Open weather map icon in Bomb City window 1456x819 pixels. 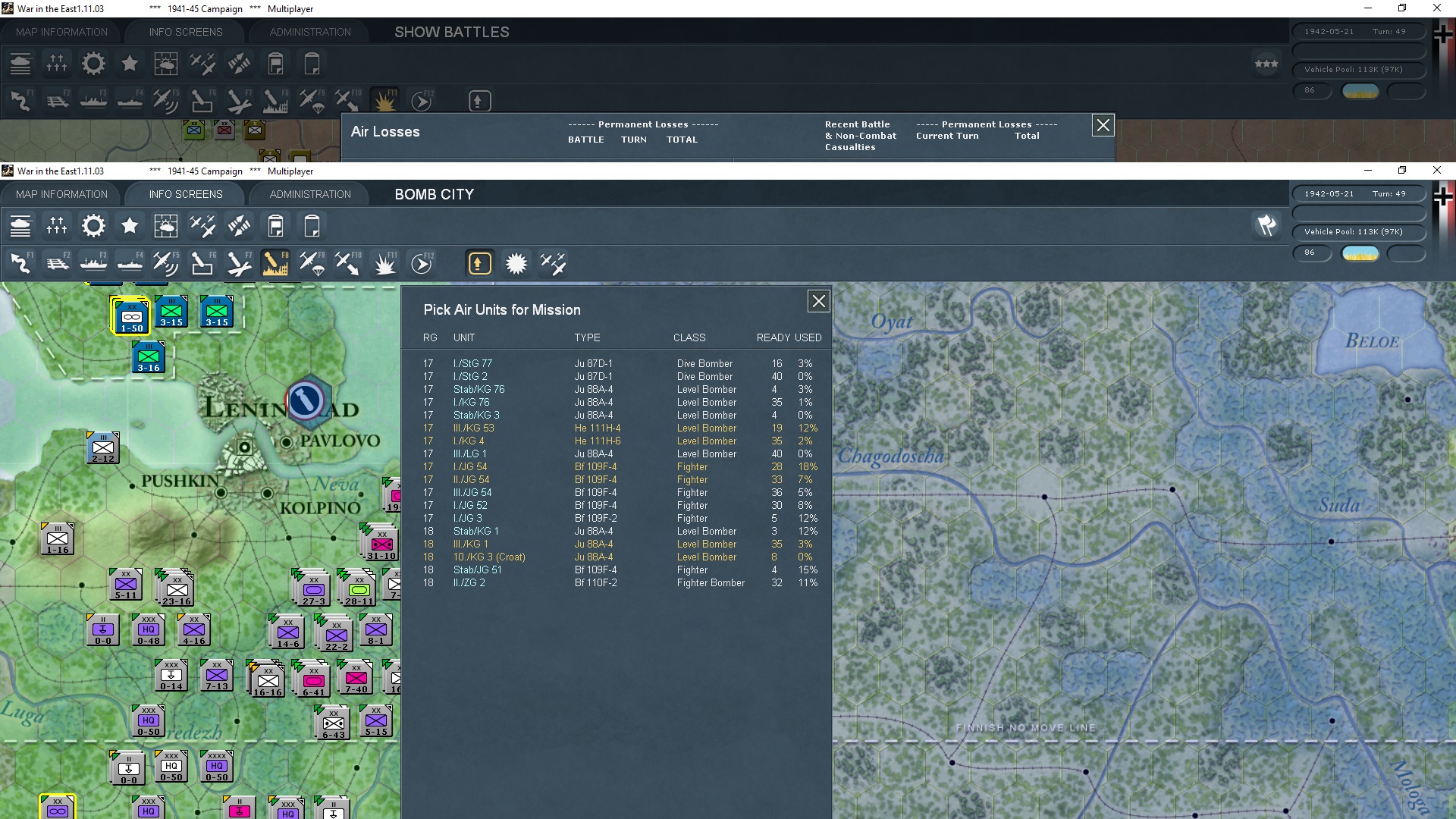point(165,226)
